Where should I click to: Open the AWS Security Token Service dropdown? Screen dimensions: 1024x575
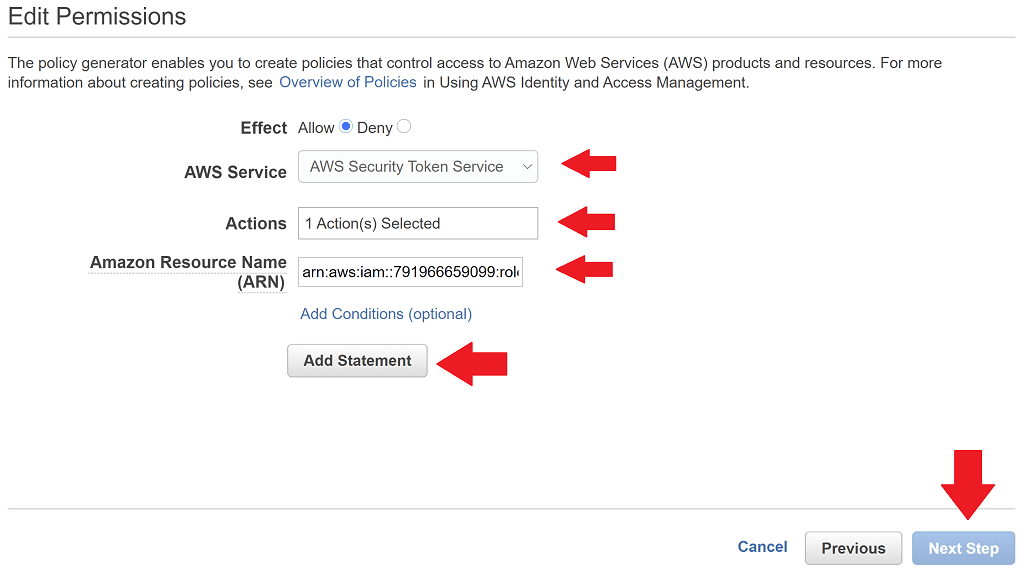418,167
